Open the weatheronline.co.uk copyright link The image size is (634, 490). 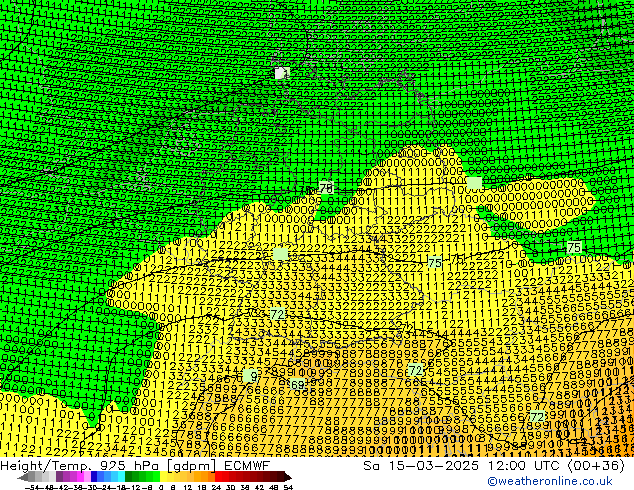click(x=549, y=481)
